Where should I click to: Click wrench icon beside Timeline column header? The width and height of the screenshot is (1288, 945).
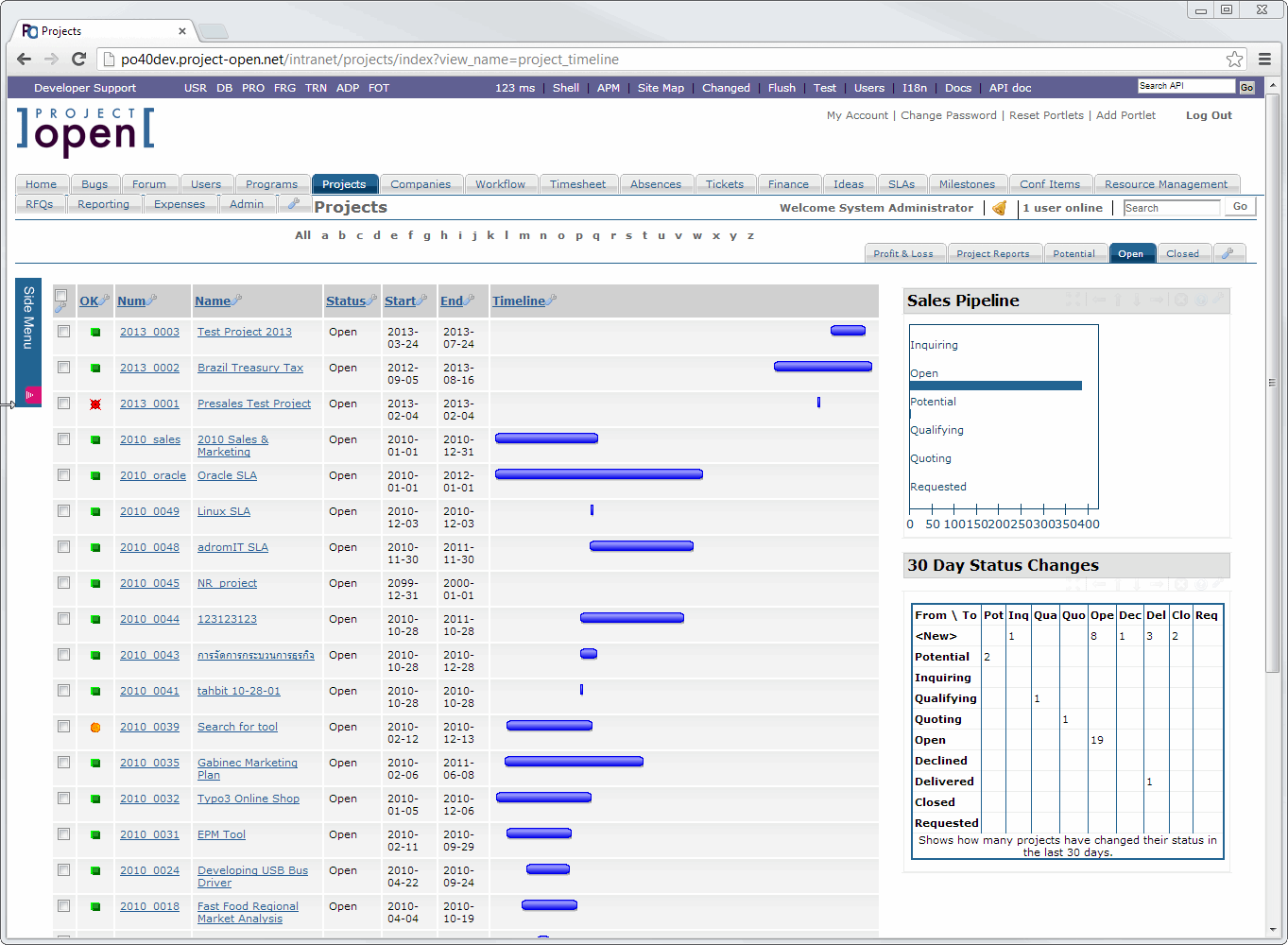click(552, 300)
